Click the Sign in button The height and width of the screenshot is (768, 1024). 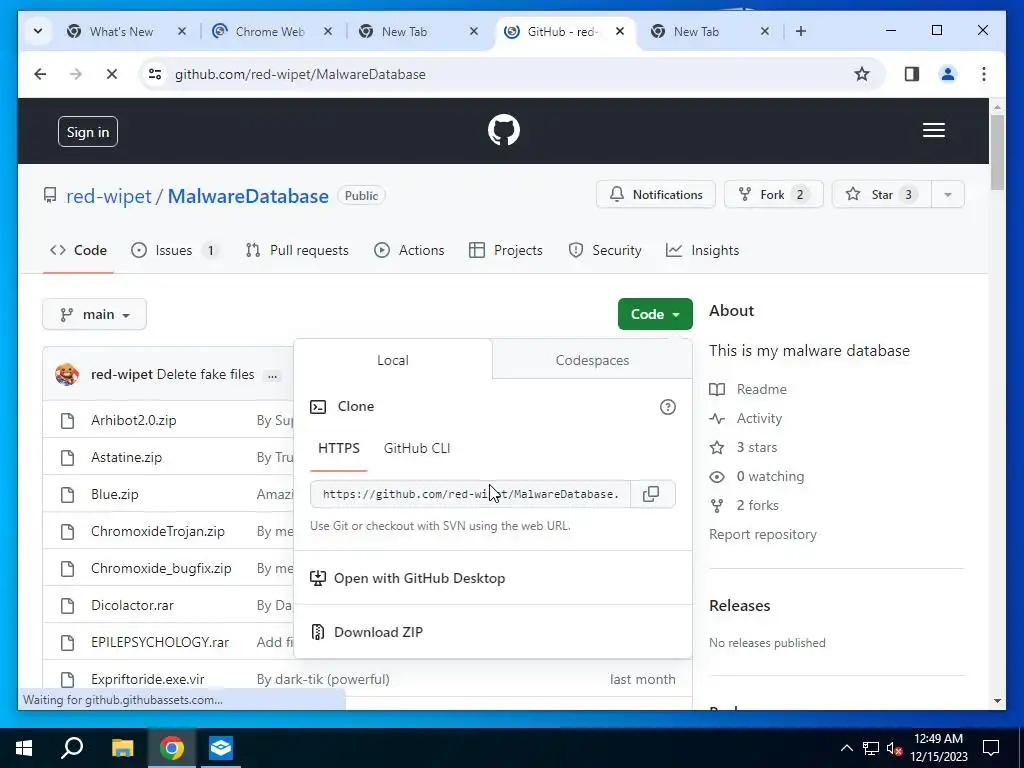point(88,132)
